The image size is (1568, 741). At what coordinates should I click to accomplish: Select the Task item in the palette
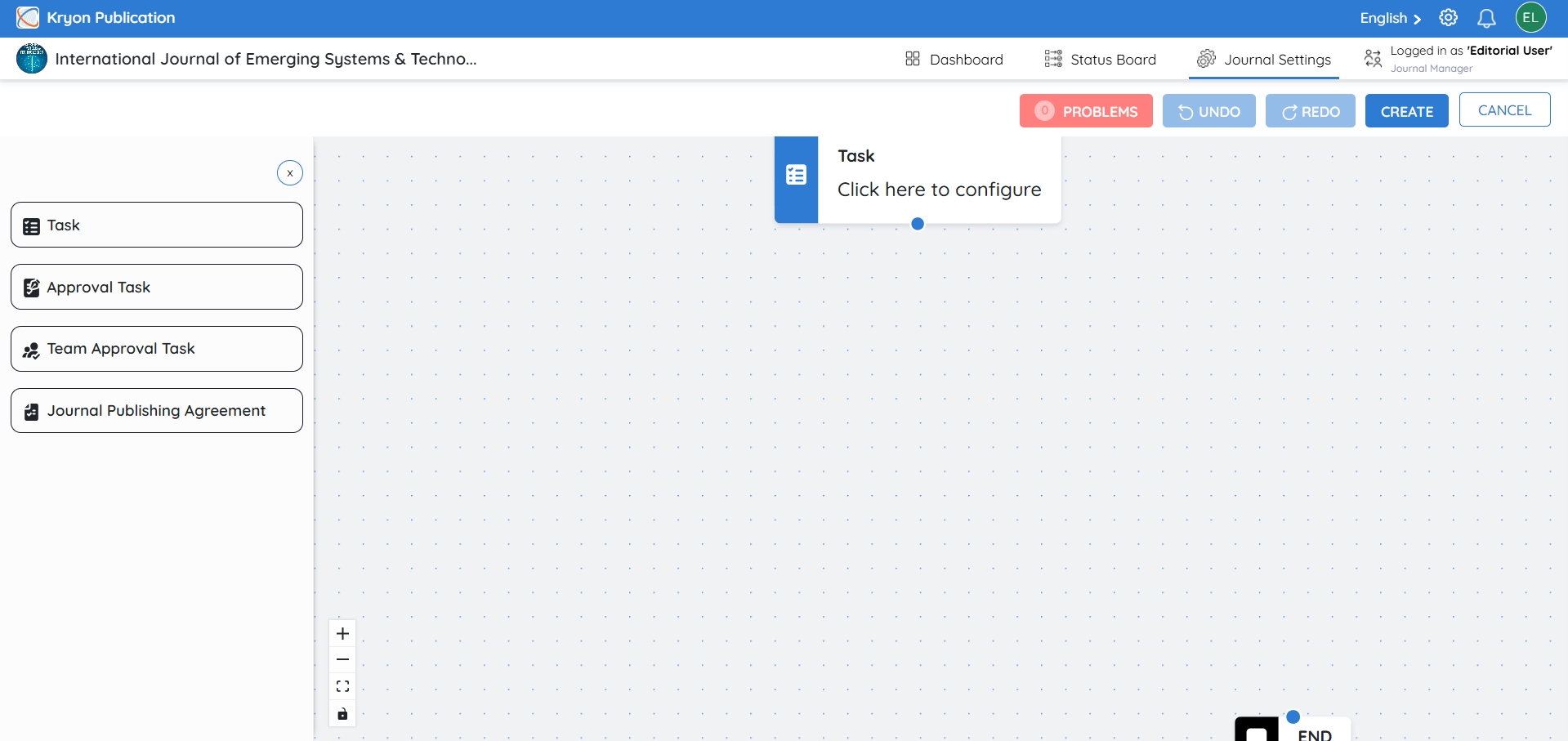tap(157, 225)
